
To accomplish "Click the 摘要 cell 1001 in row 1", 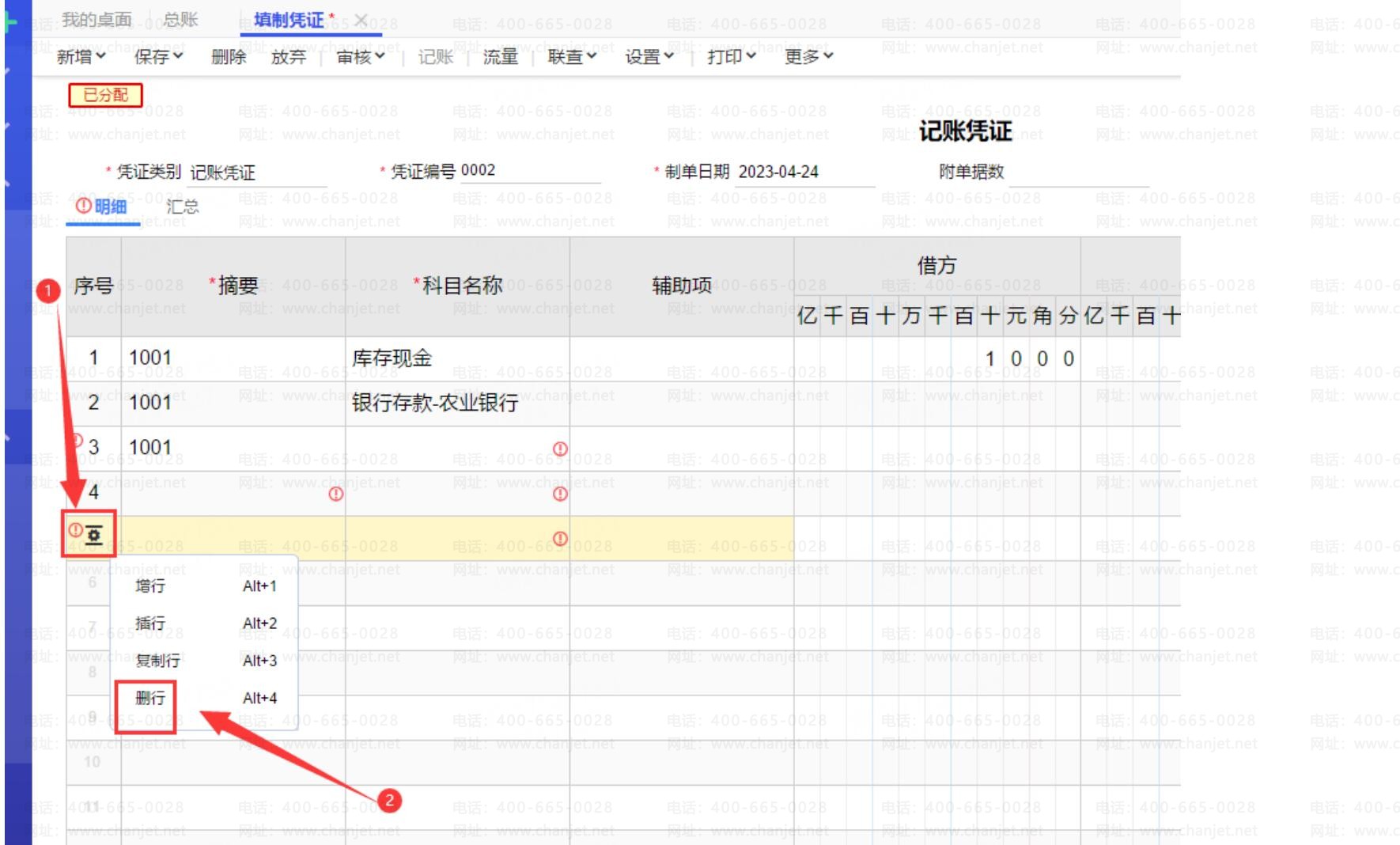I will point(233,358).
